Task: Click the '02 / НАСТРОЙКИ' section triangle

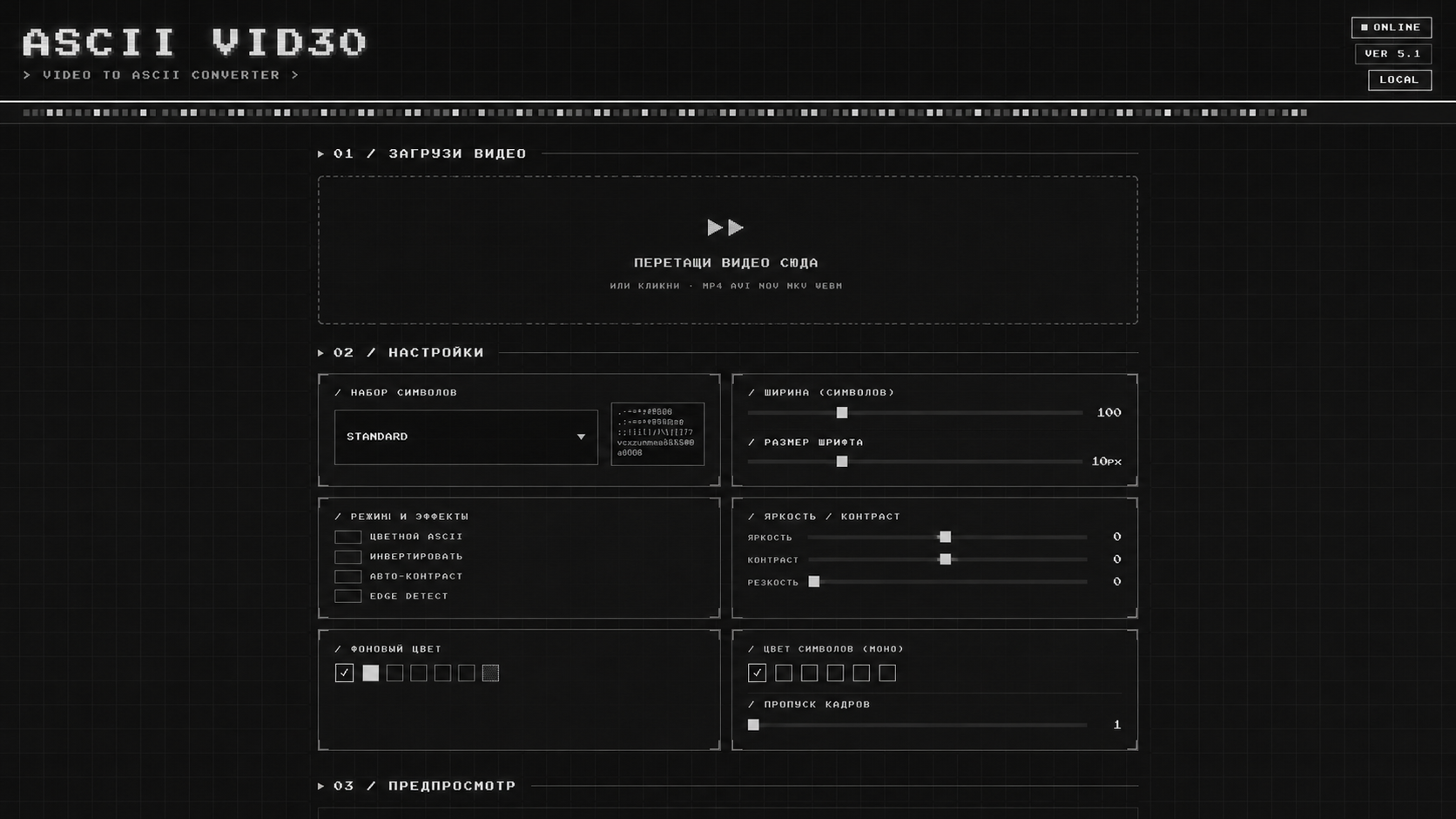Action: click(321, 353)
